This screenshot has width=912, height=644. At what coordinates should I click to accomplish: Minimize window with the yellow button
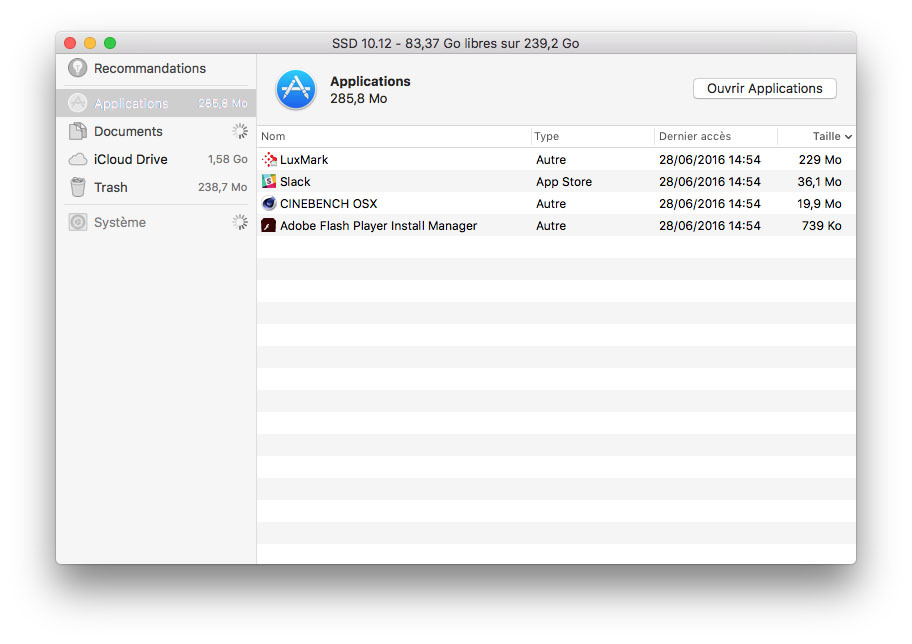(90, 43)
